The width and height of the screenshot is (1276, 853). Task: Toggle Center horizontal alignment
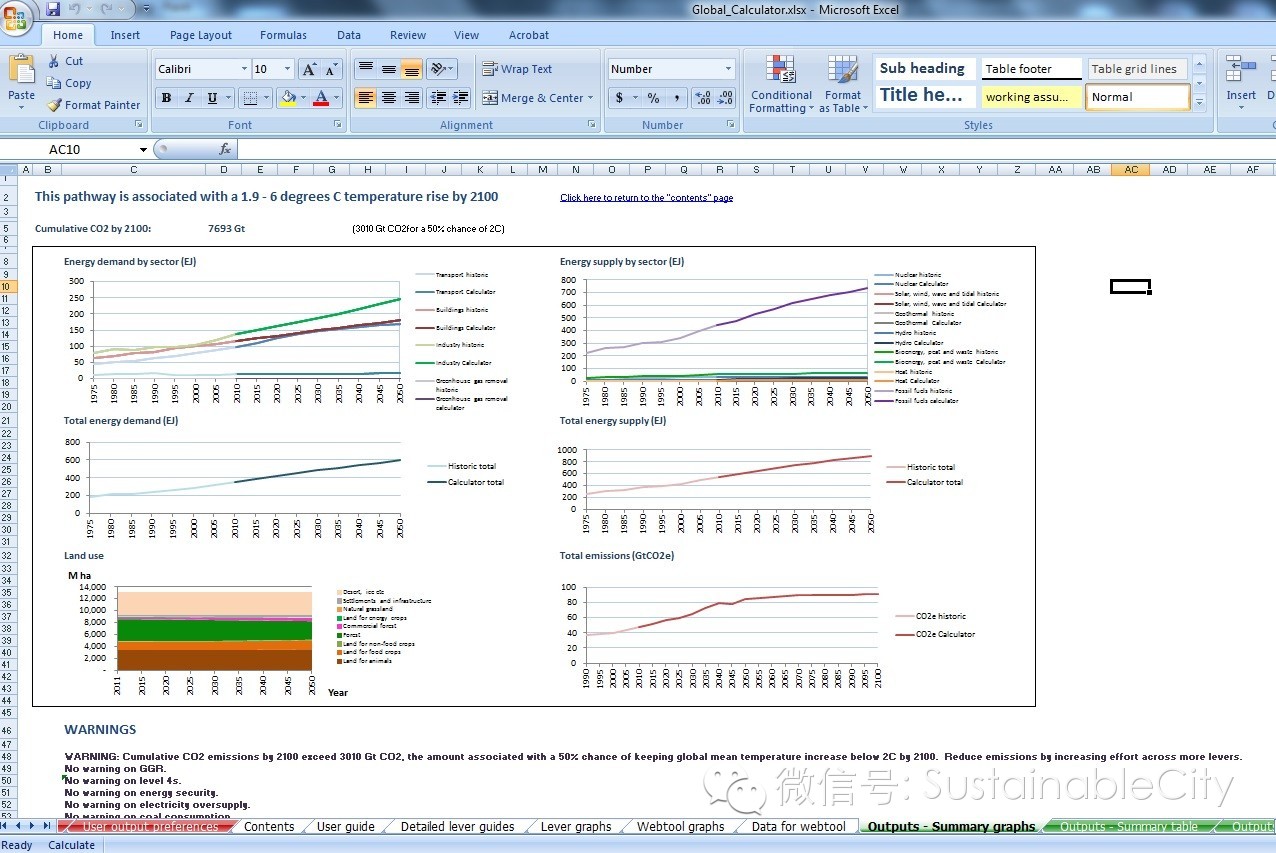[x=388, y=98]
